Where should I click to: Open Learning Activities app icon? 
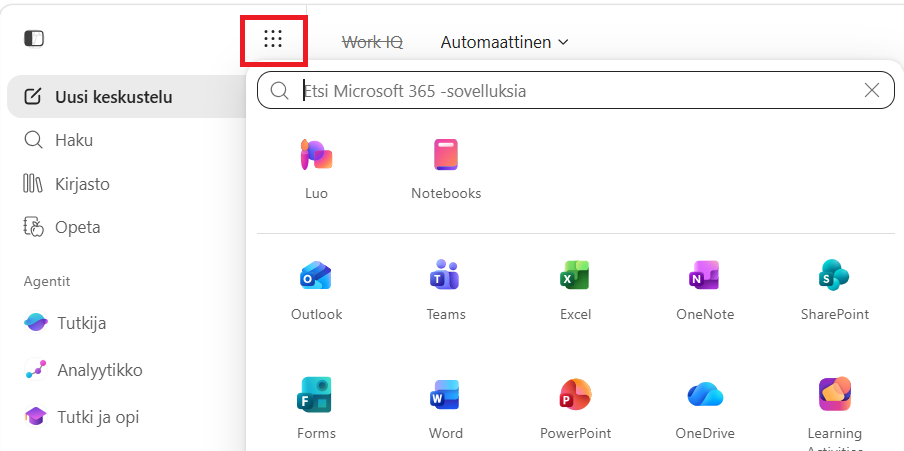click(834, 394)
